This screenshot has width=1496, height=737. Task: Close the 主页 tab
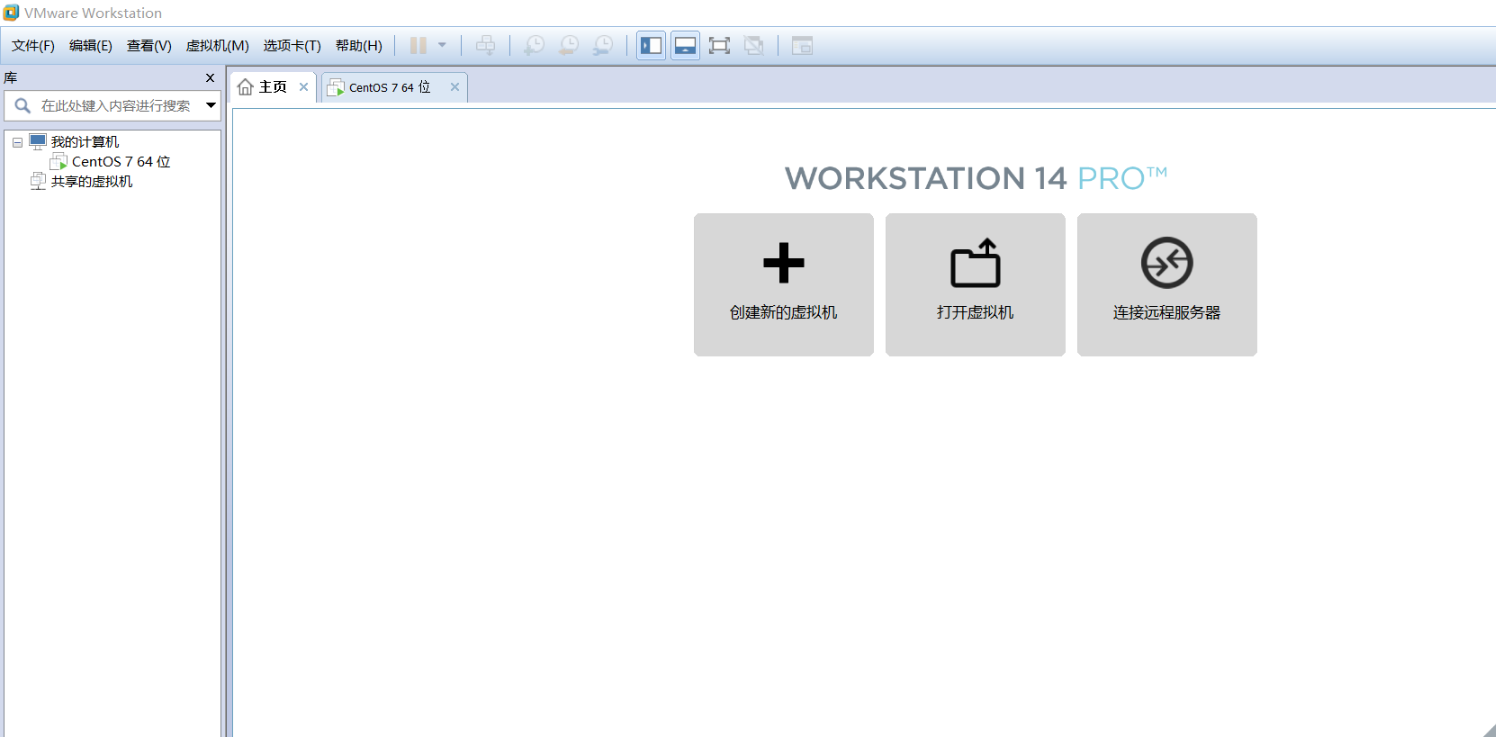click(304, 87)
